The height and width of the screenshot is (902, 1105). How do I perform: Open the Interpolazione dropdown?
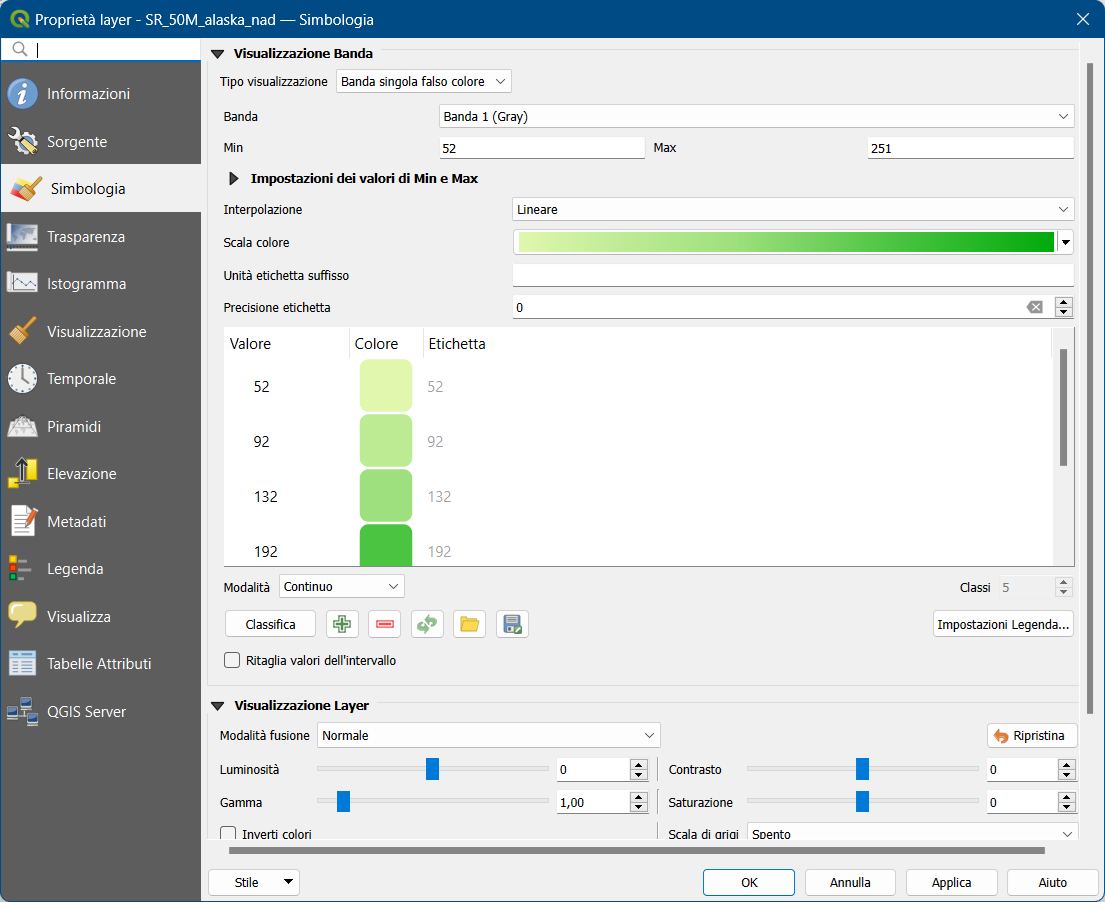point(793,209)
